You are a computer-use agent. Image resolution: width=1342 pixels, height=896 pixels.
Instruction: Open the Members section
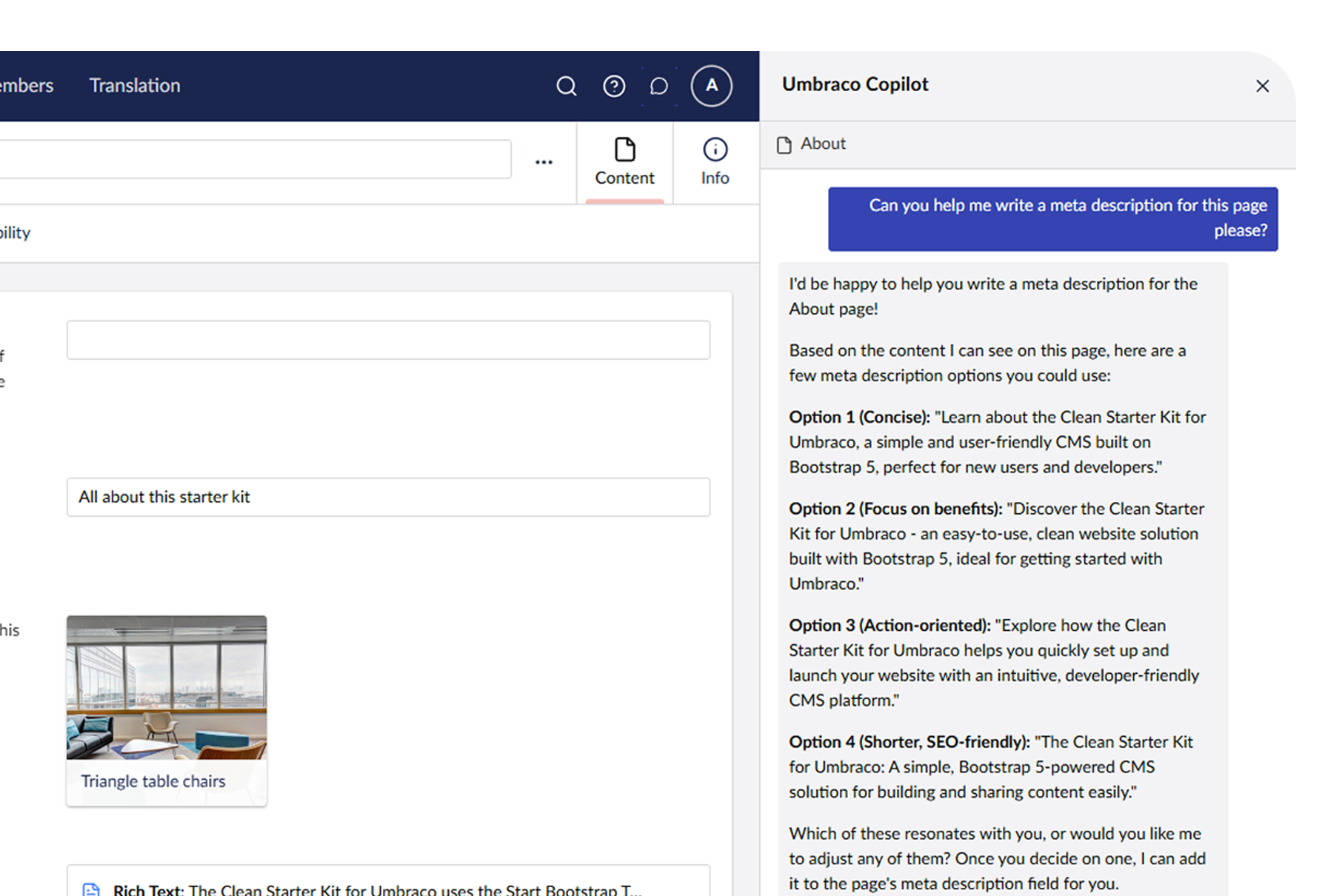[x=27, y=85]
